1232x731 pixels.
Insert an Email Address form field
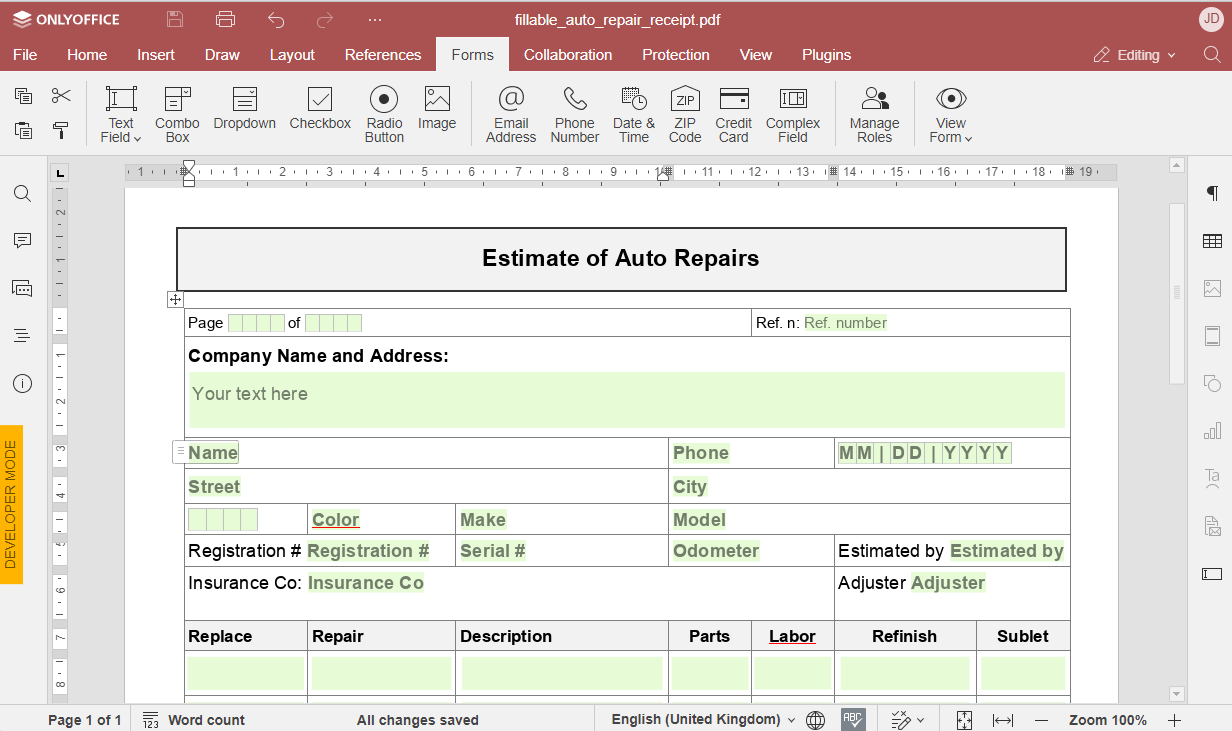[x=511, y=113]
